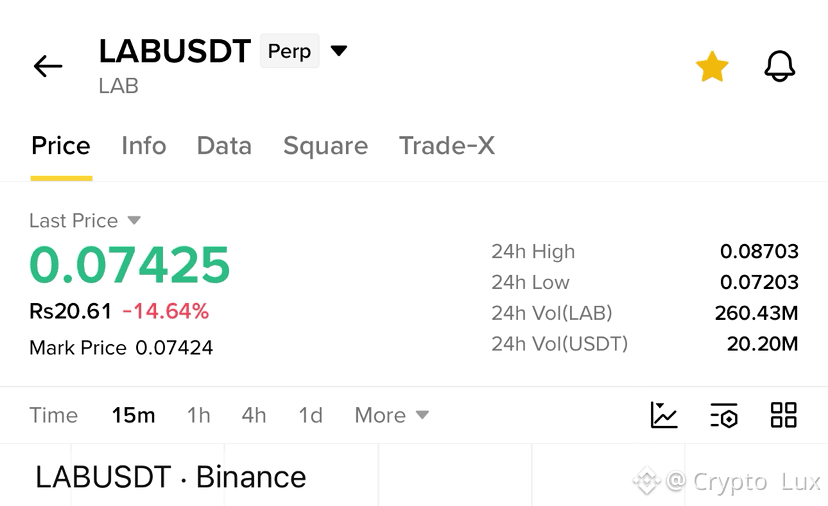Screen dimensions: 828x506
Task: Switch to the Info tab
Action: click(144, 146)
